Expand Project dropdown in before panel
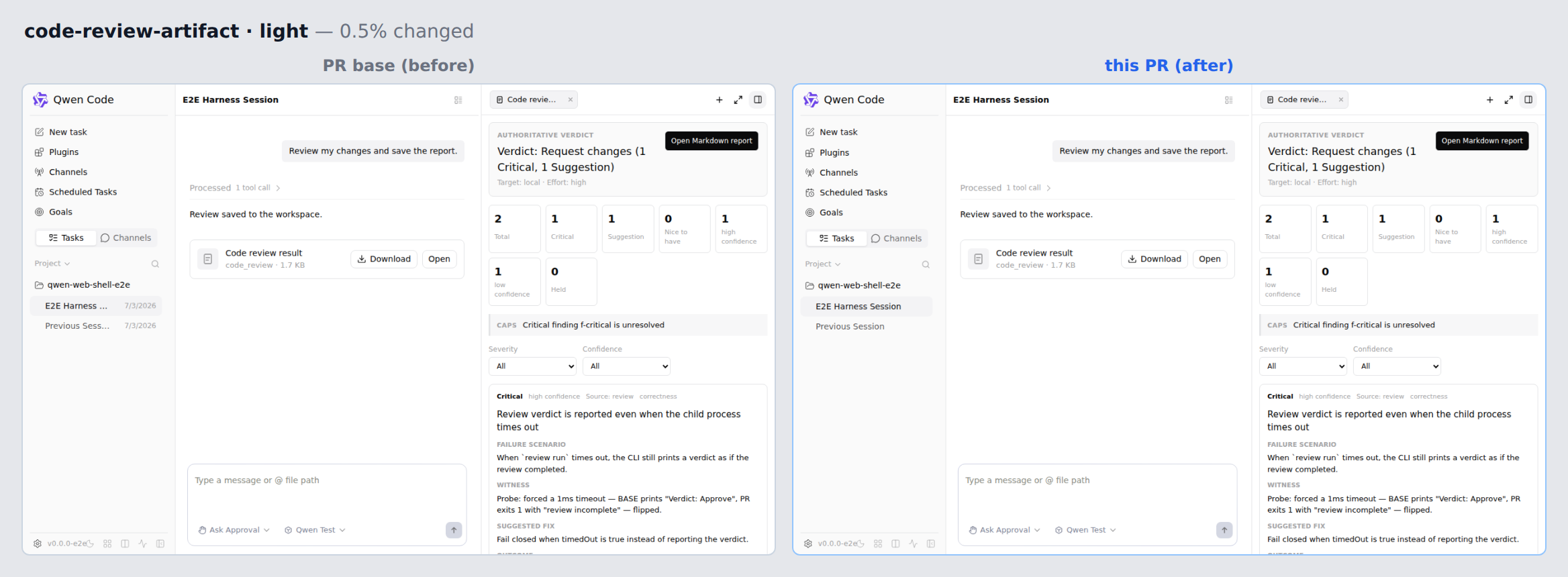The image size is (1568, 577). tap(52, 264)
